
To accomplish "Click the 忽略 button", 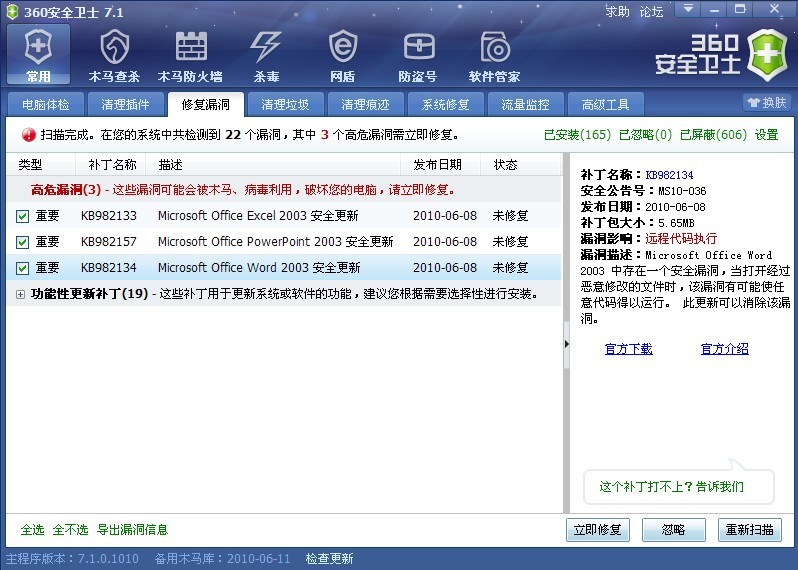I will pos(674,530).
